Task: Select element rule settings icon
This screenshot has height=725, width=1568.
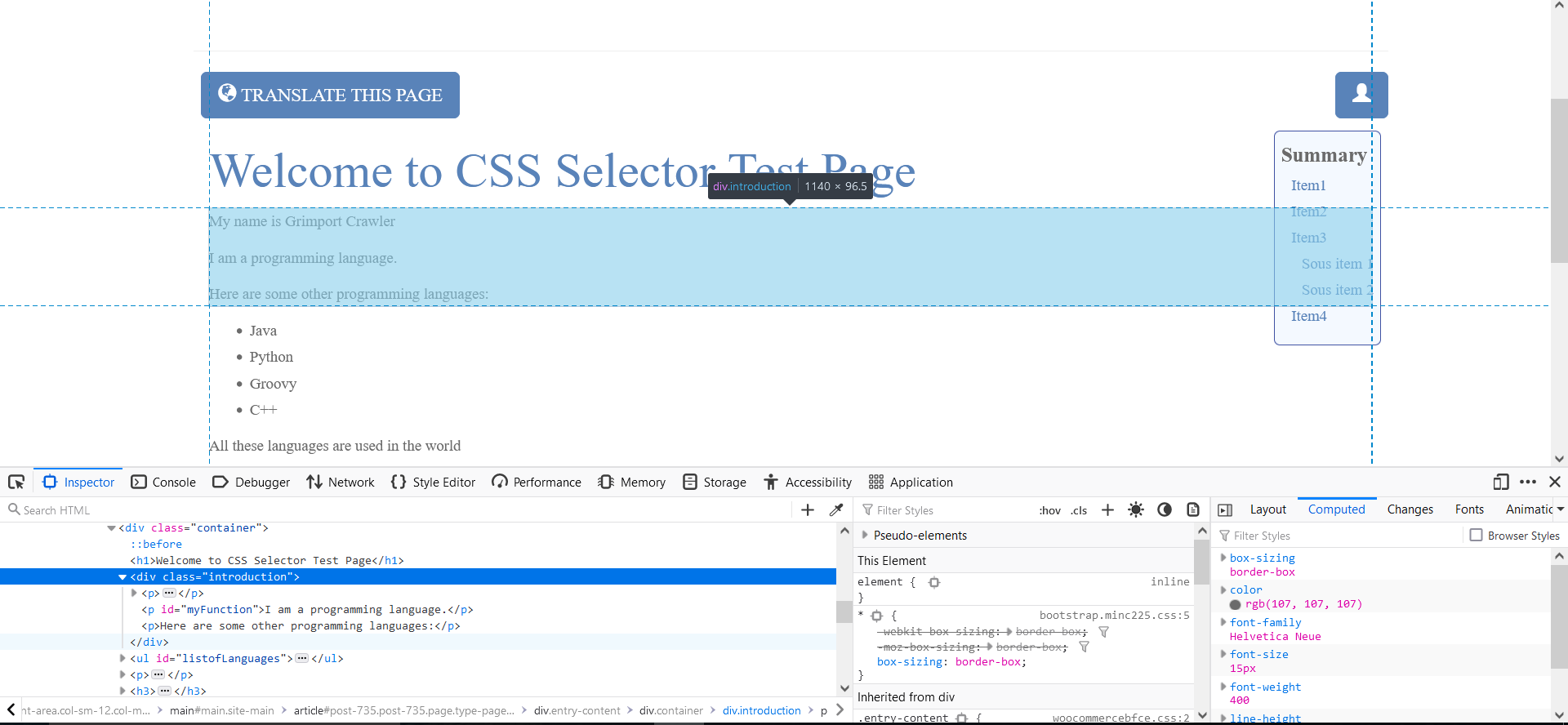Action: pyautogui.click(x=934, y=582)
